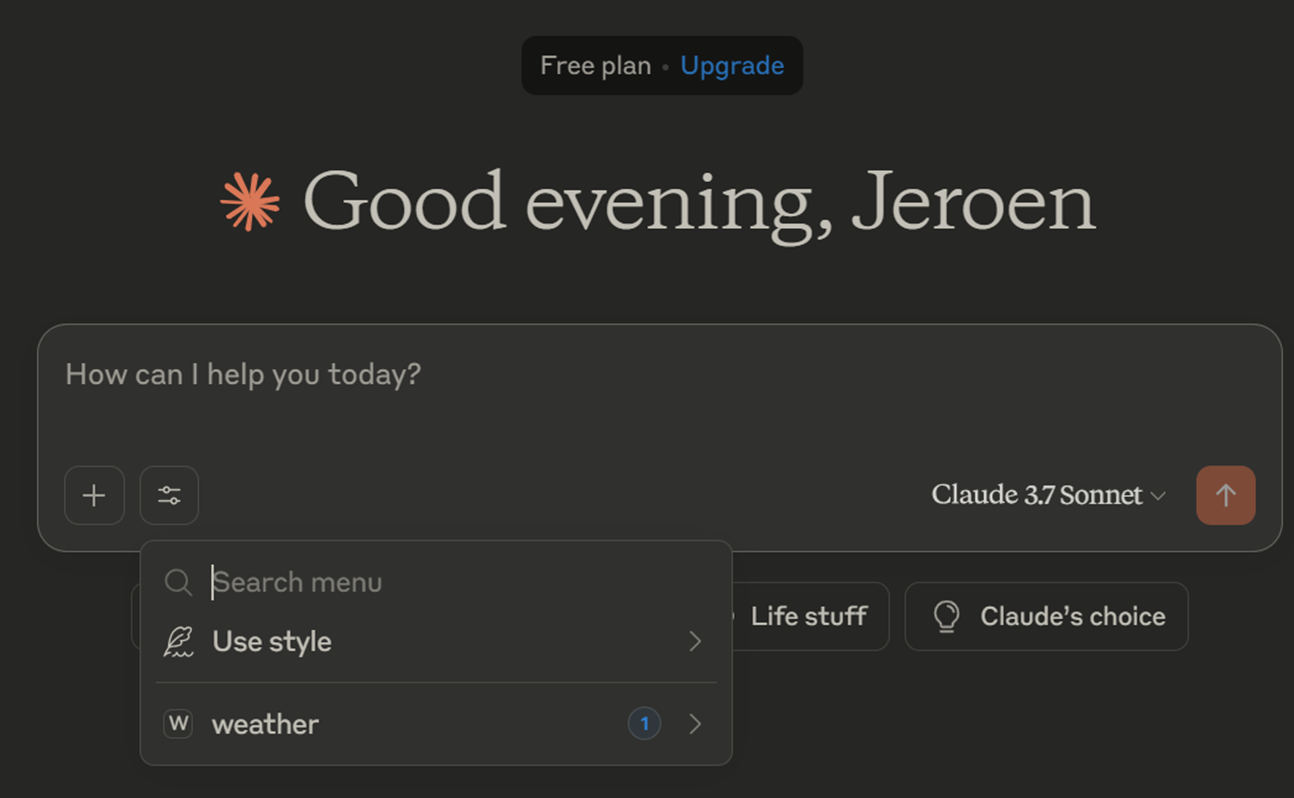Click the plus attachment button
Image resolution: width=1294 pixels, height=798 pixels.
(x=94, y=495)
